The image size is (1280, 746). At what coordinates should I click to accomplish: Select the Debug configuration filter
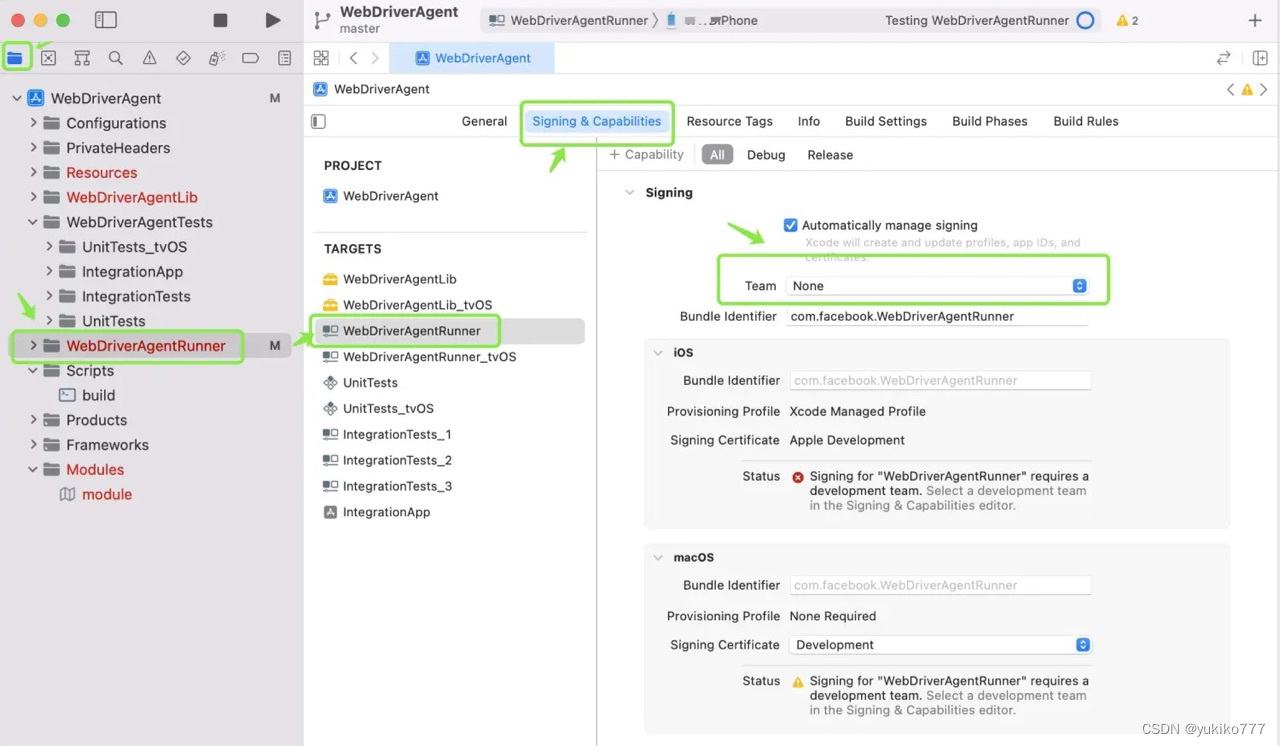coord(766,155)
